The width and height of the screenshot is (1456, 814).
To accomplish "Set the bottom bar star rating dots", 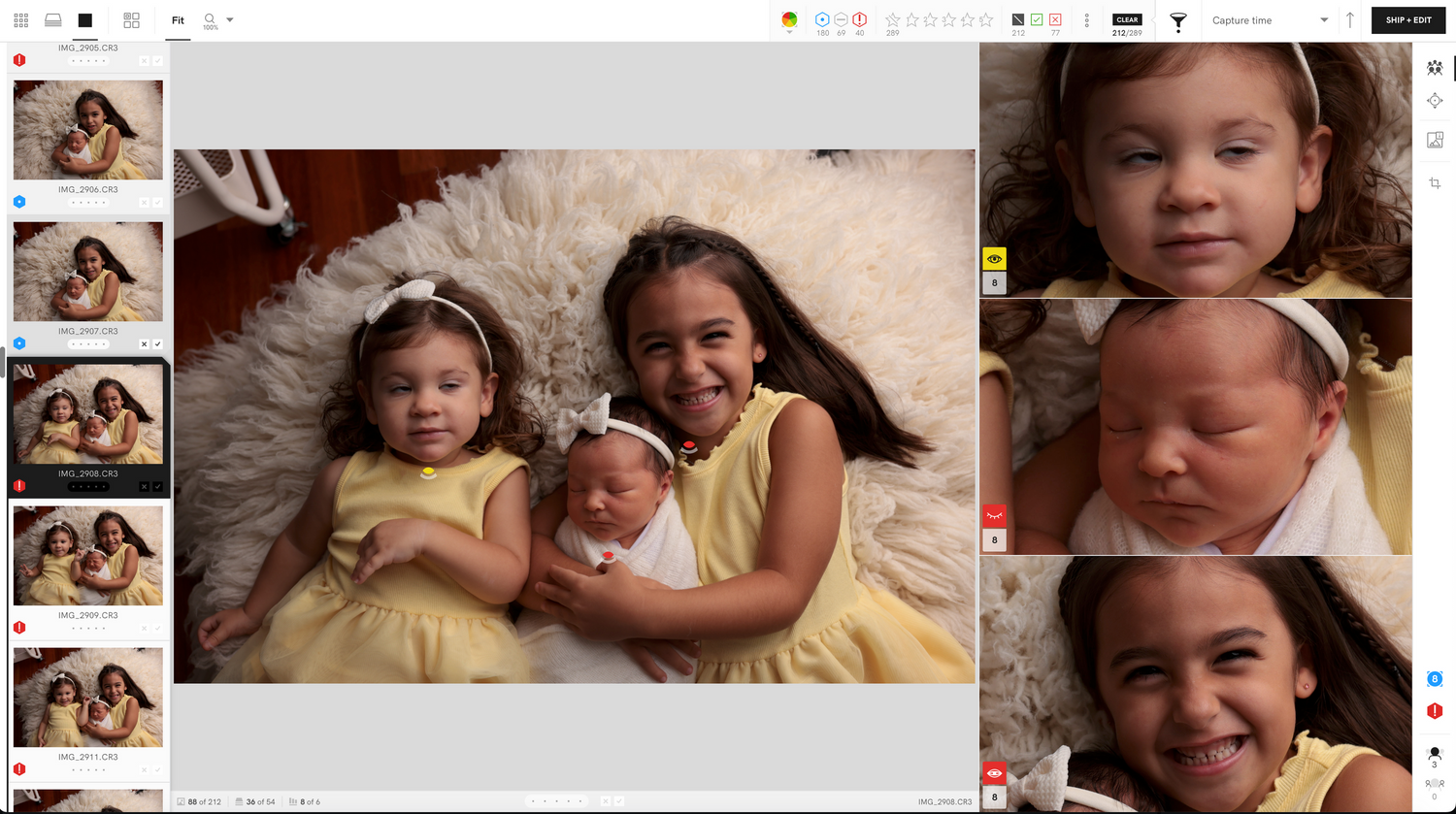I will pyautogui.click(x=556, y=802).
